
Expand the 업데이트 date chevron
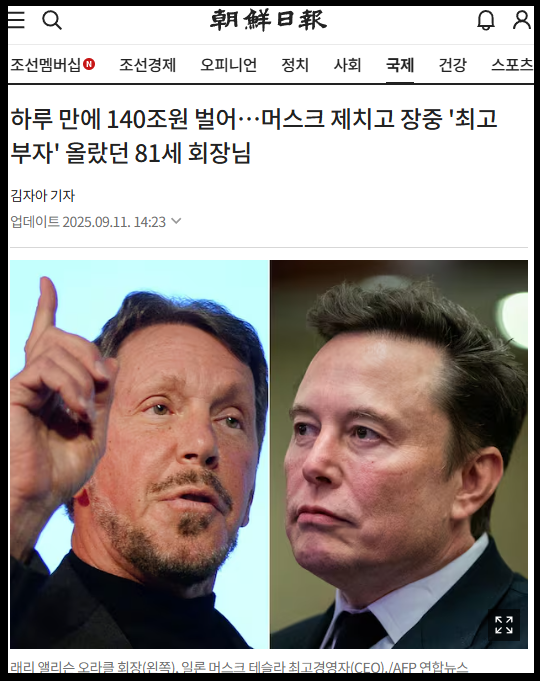tap(176, 221)
